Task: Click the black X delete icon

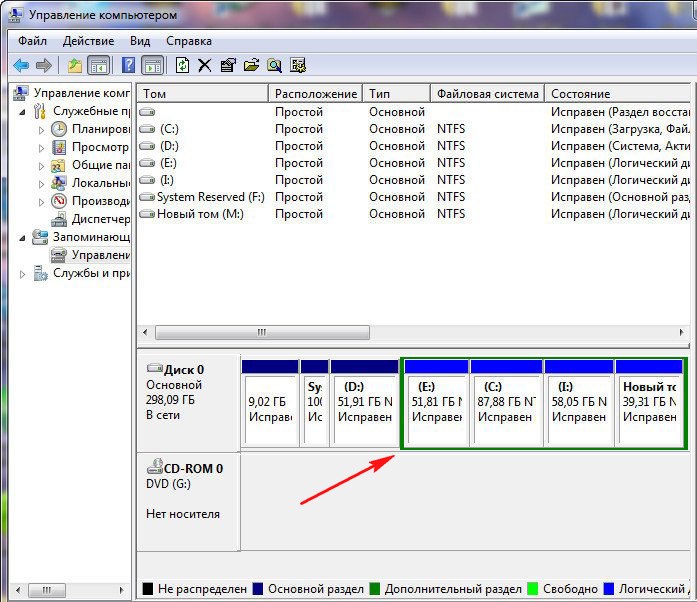Action: point(205,66)
